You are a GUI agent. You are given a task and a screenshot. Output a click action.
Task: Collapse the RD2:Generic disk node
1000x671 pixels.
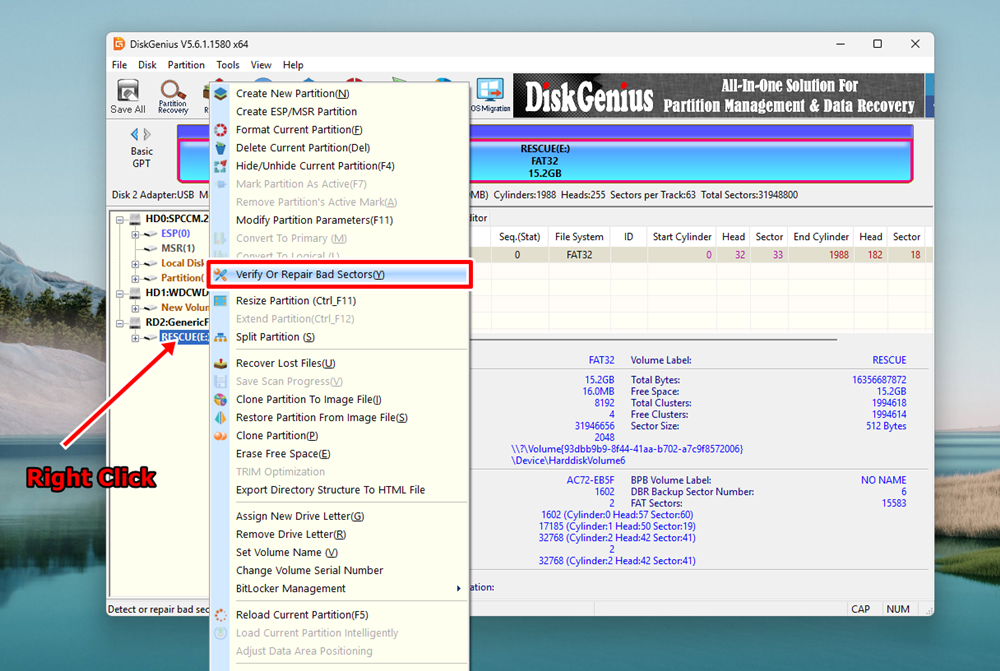(120, 323)
